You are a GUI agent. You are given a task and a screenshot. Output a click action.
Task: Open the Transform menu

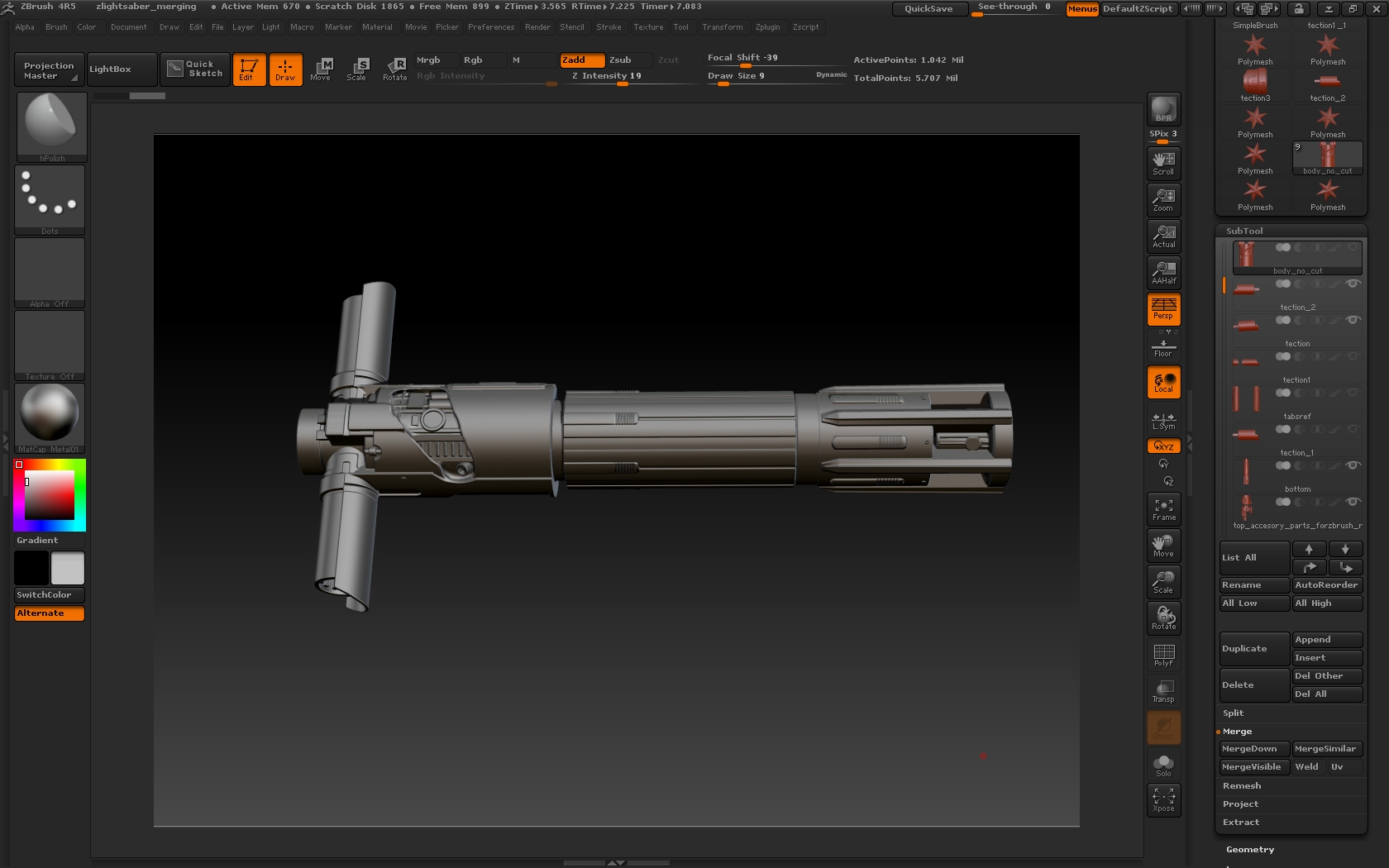[x=723, y=27]
